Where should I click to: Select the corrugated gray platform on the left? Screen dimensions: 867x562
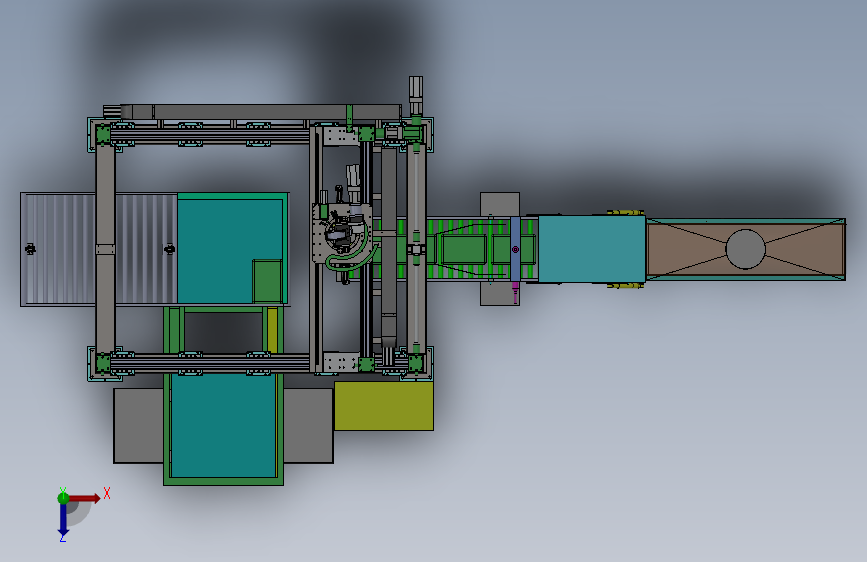[98, 249]
